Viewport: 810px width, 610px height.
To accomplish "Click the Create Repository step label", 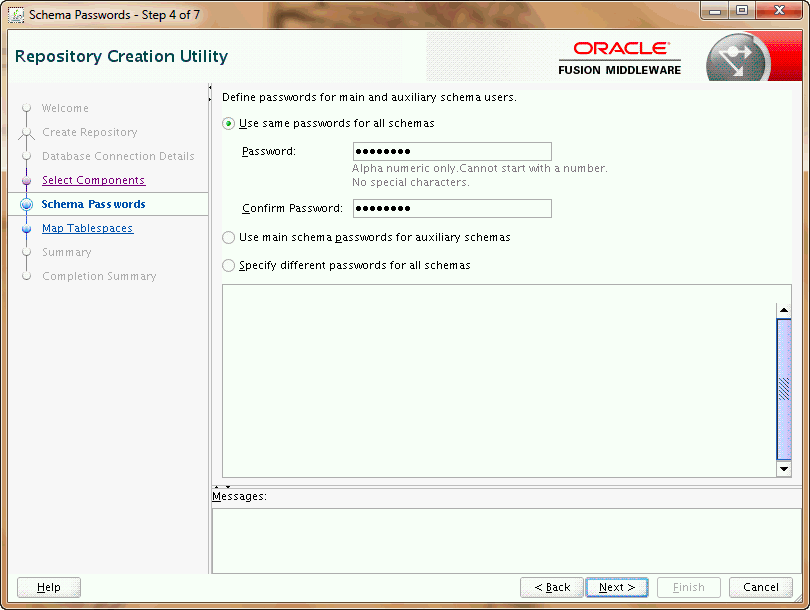I will pyautogui.click(x=90, y=132).
